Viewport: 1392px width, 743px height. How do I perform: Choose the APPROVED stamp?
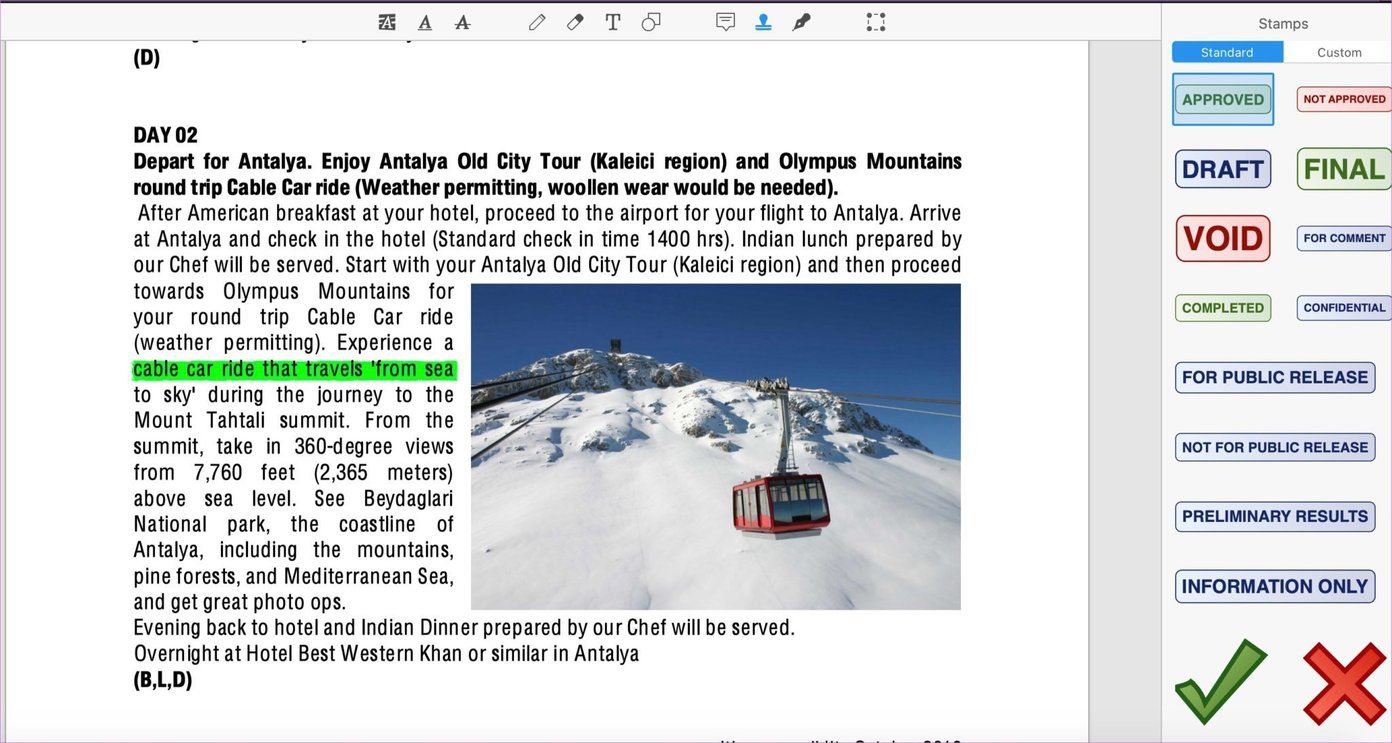(1223, 99)
